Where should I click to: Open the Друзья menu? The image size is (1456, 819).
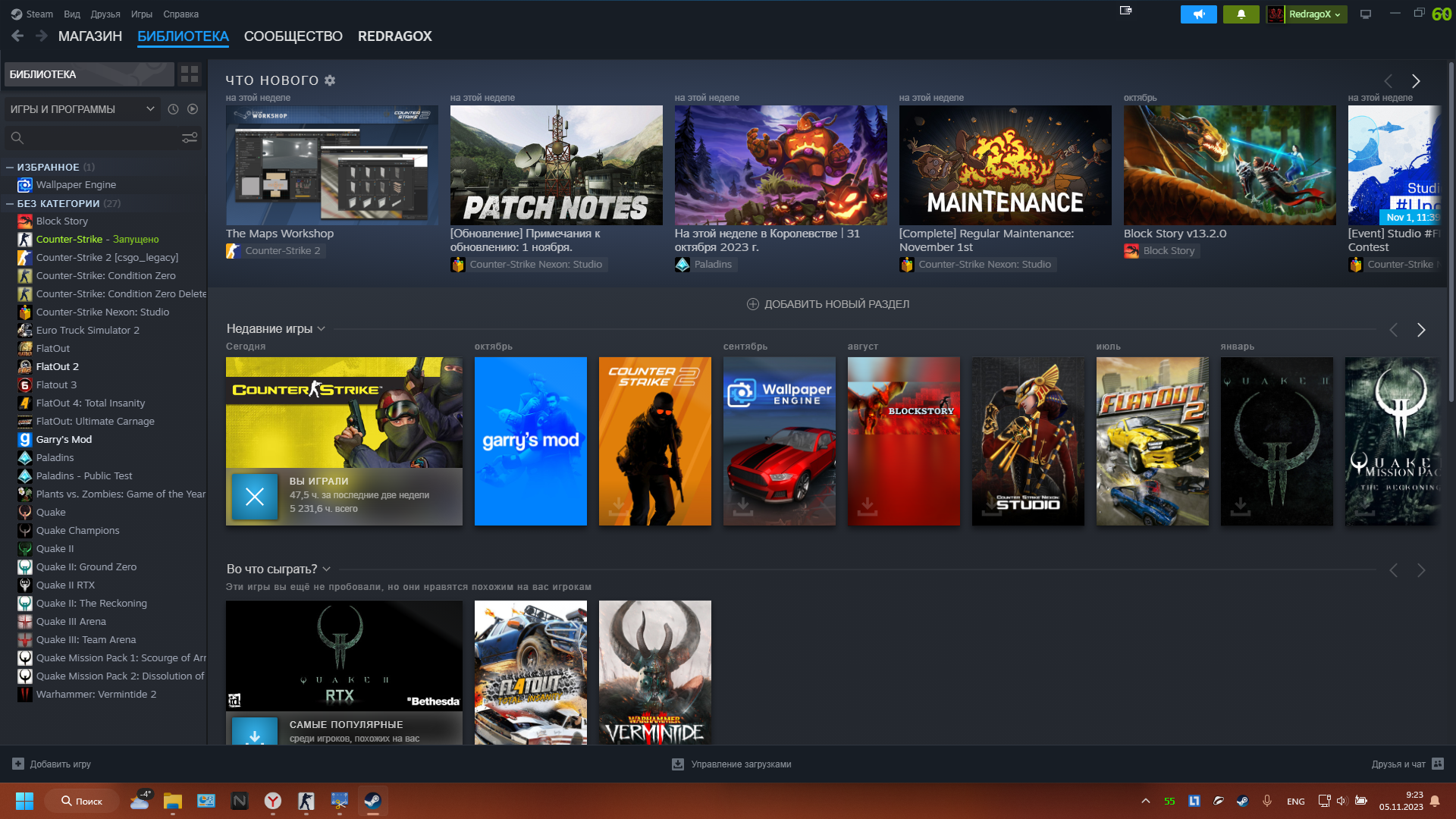point(105,14)
